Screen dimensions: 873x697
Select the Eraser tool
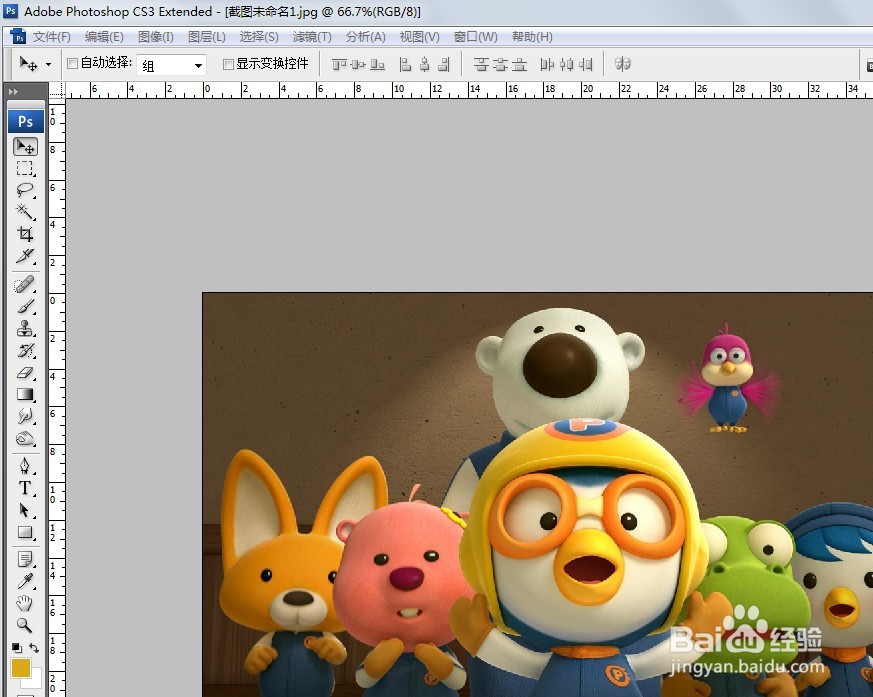click(x=26, y=372)
